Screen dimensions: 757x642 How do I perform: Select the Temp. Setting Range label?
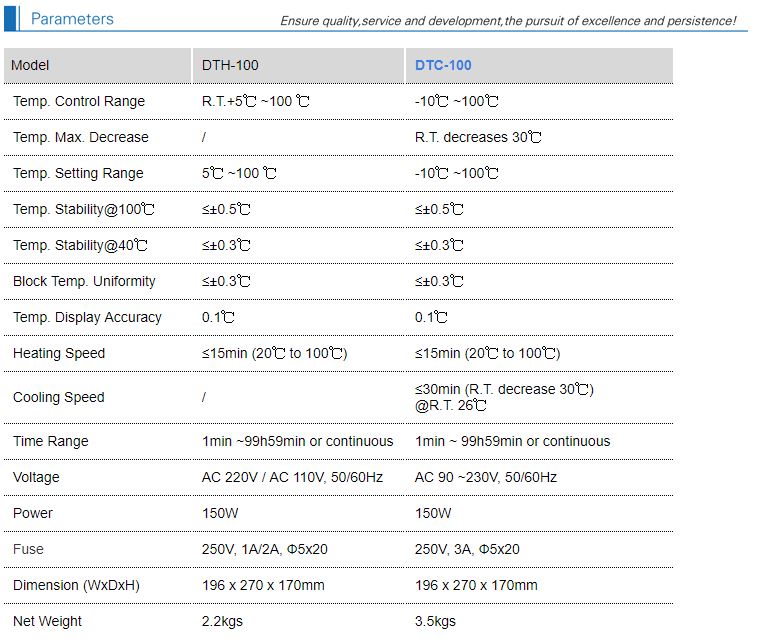(x=78, y=173)
